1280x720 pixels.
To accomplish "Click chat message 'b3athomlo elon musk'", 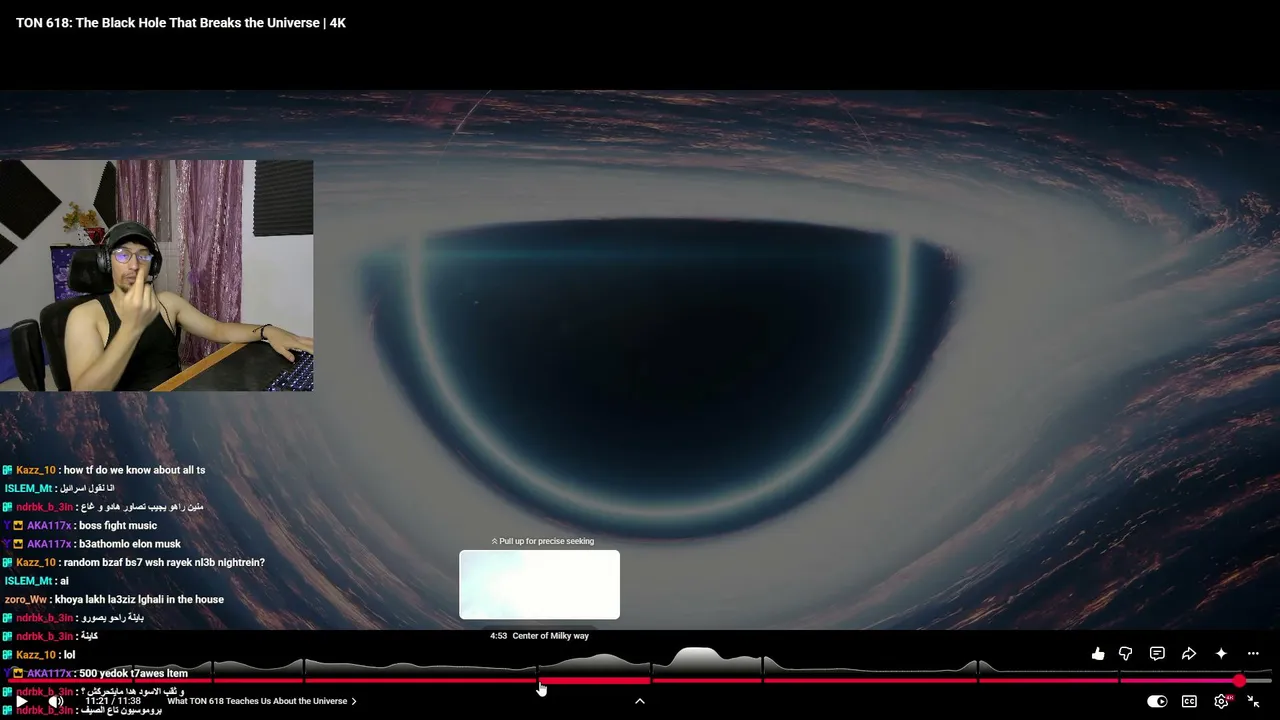I will pos(130,544).
